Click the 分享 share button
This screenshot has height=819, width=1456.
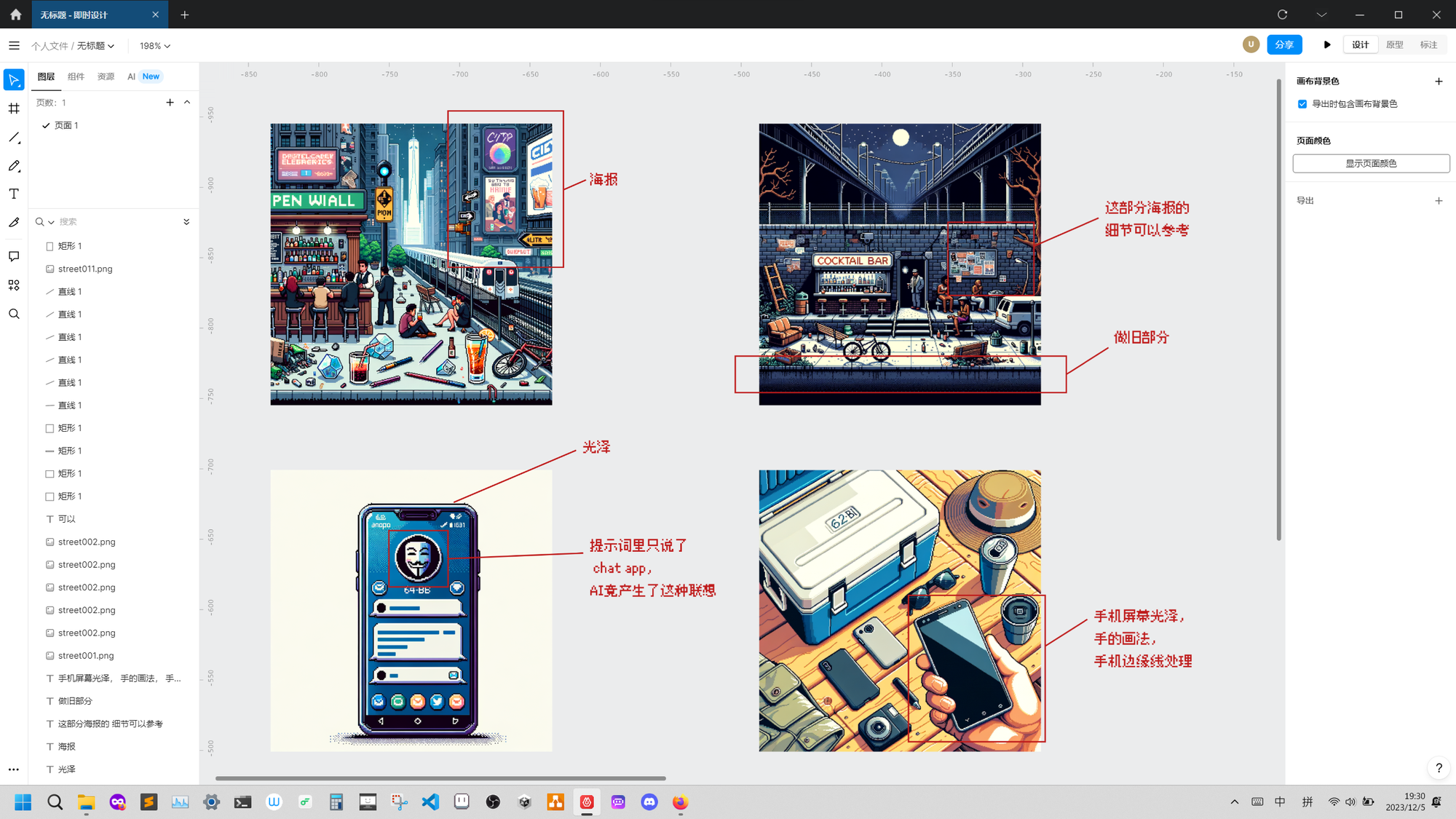1284,45
